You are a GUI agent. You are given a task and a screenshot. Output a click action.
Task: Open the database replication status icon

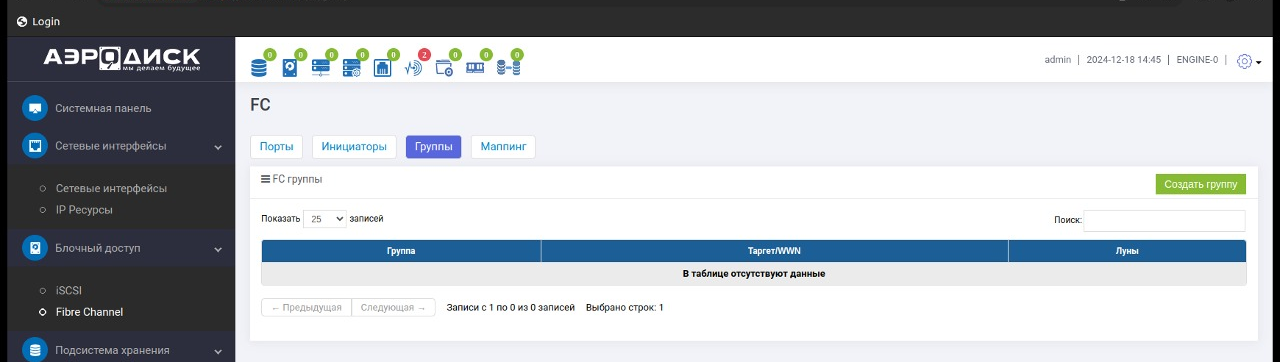coord(507,68)
